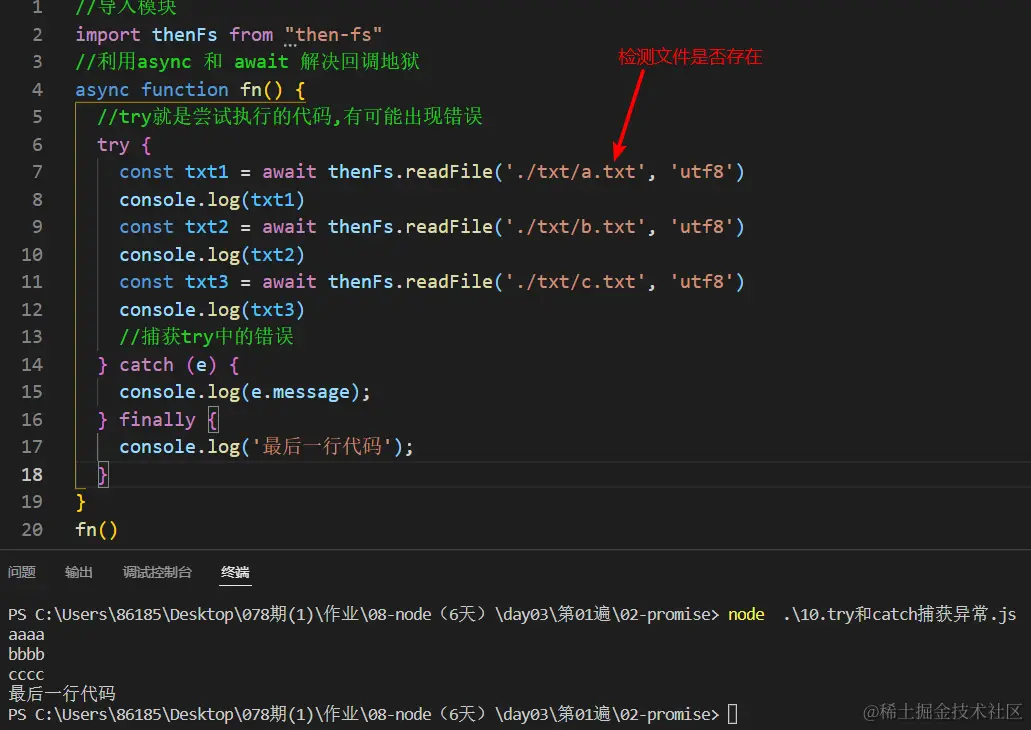Screen dimensions: 1031x730
Task: Click the comment //捕获try中的错误
Action: coord(206,337)
